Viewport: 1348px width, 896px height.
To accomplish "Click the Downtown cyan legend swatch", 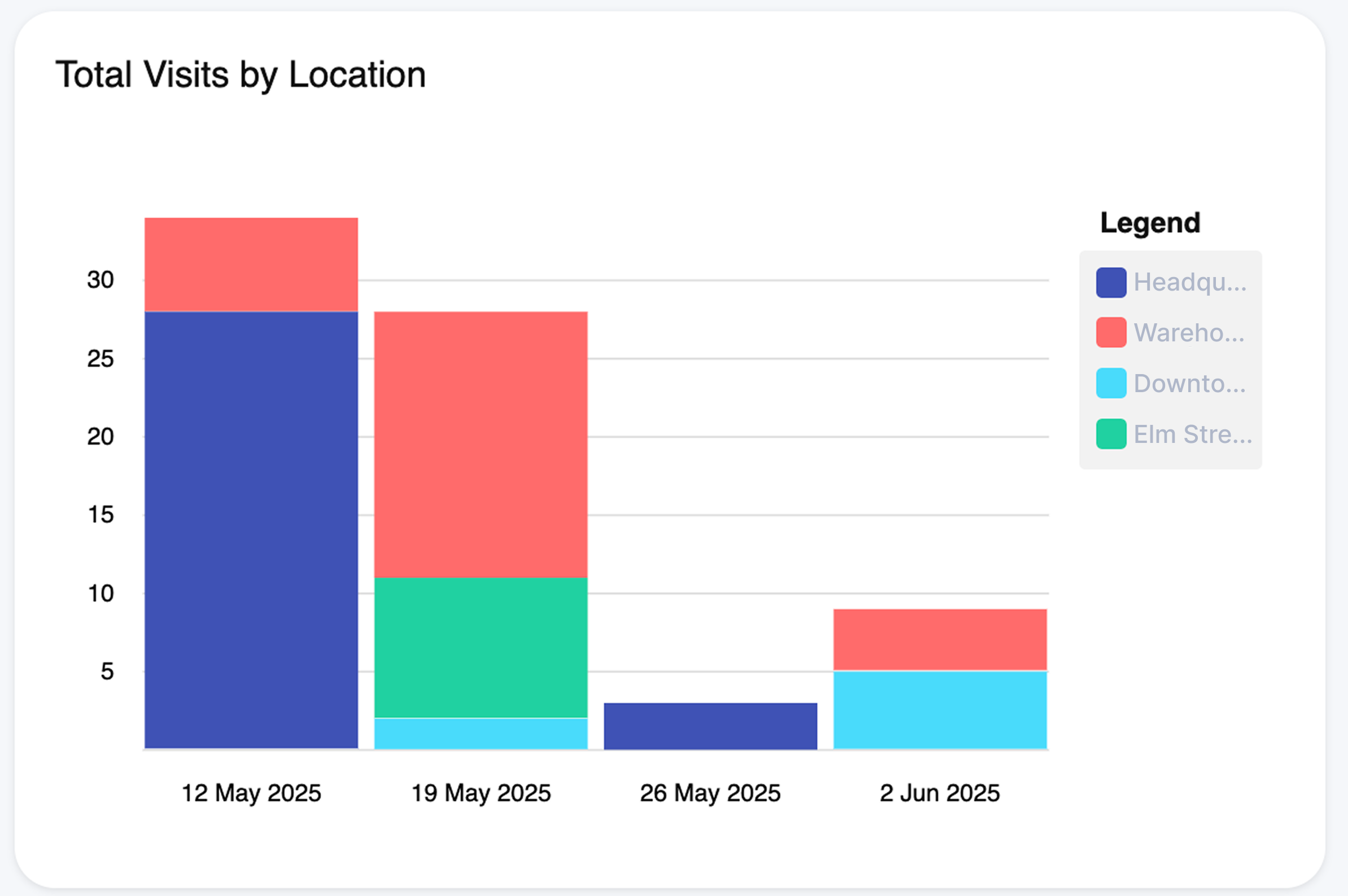I will pyautogui.click(x=1111, y=383).
